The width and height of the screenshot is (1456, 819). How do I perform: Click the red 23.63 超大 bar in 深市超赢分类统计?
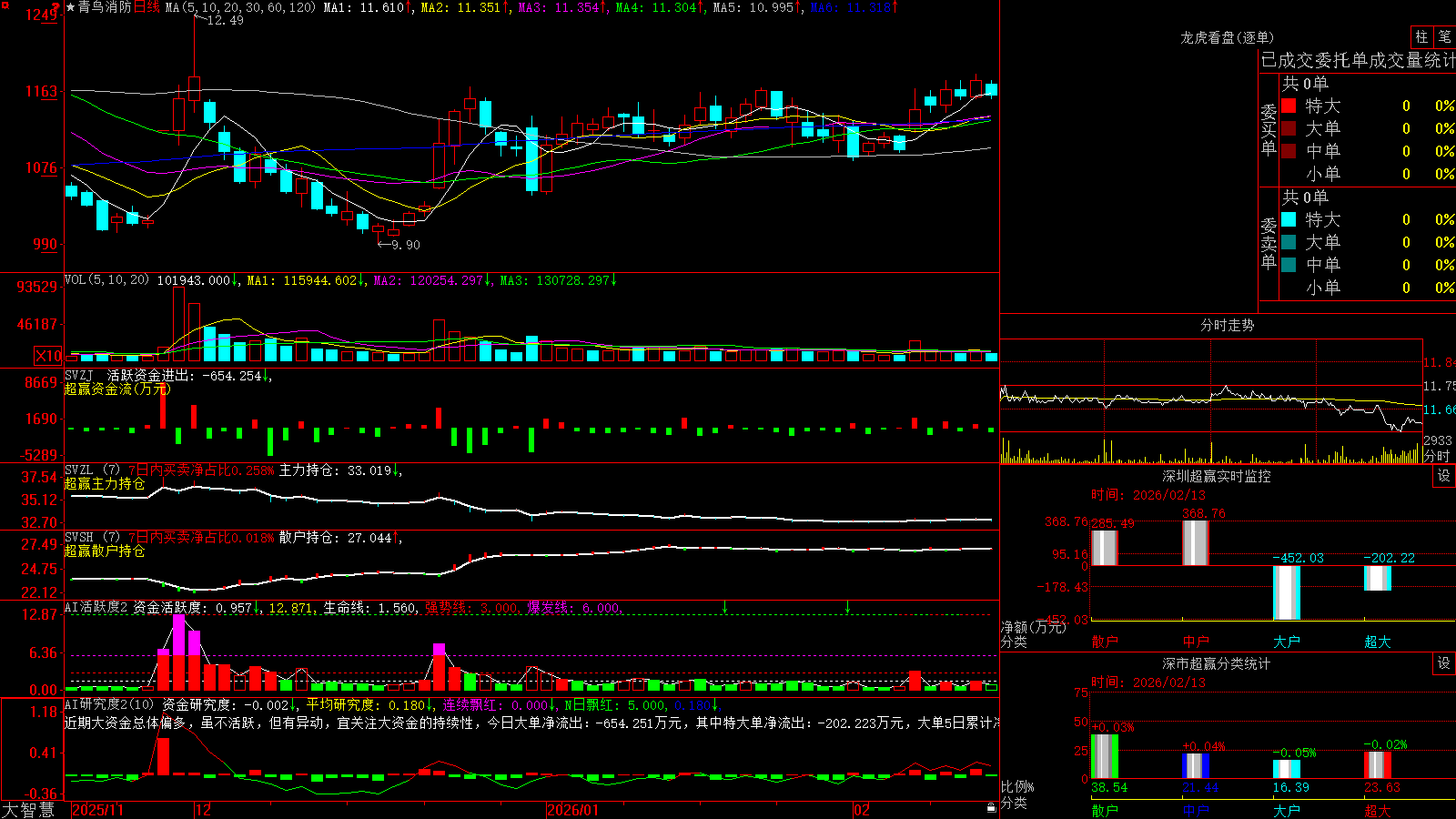[x=1378, y=765]
